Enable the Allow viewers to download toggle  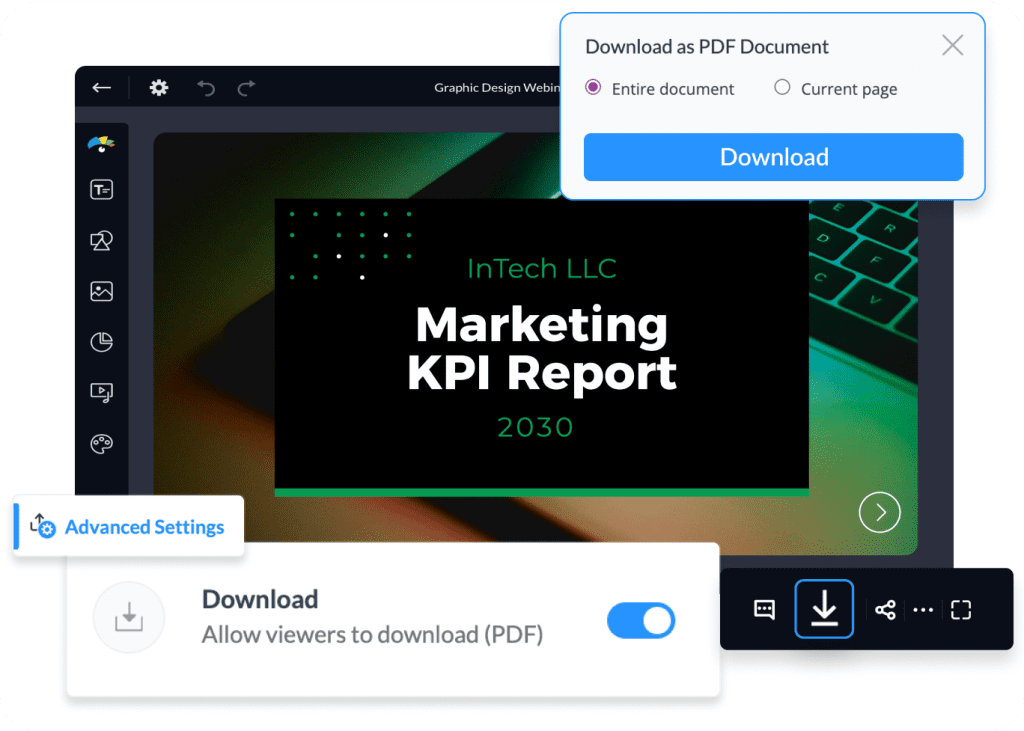(x=641, y=620)
